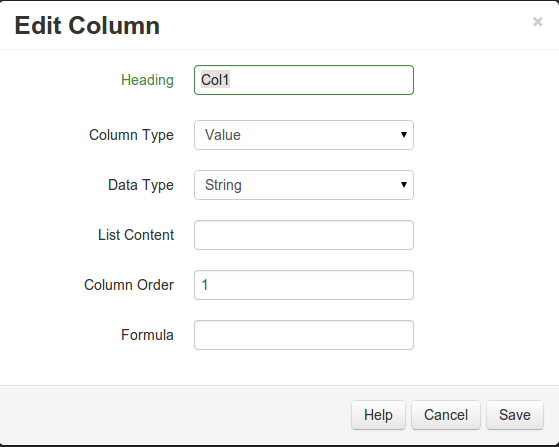Click the Column Order field
559x447 pixels.
click(304, 285)
